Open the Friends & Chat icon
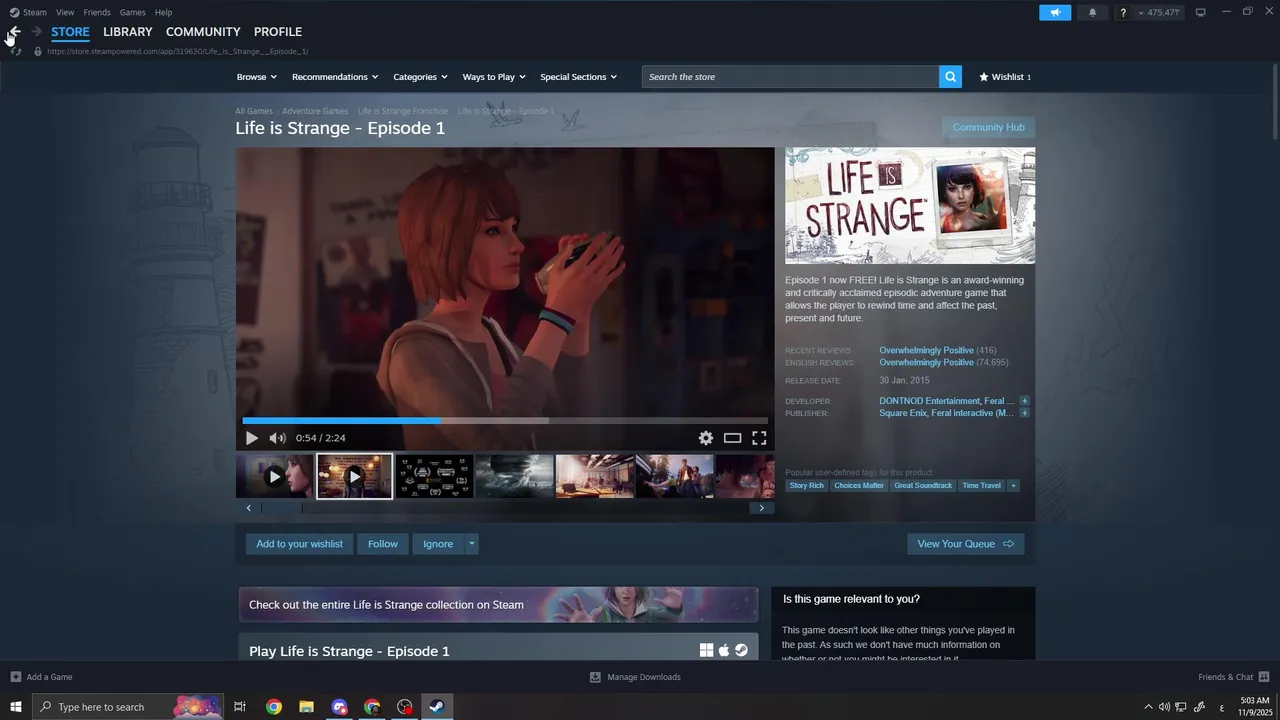The height and width of the screenshot is (720, 1280). coord(1264,677)
